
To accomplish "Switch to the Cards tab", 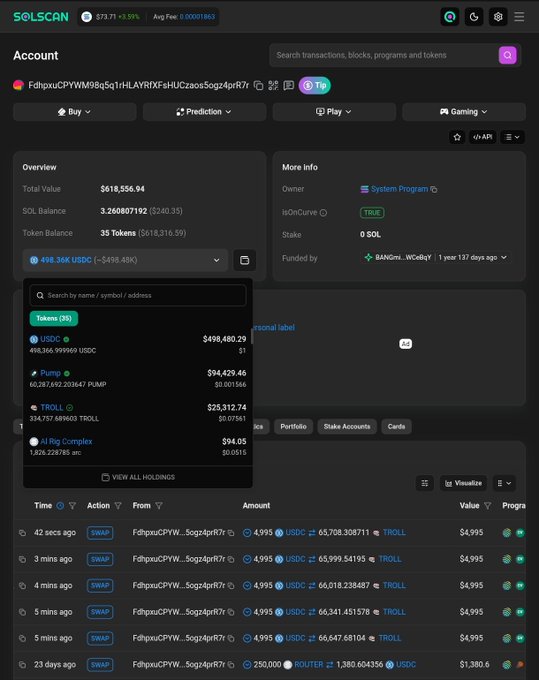I will (396, 427).
